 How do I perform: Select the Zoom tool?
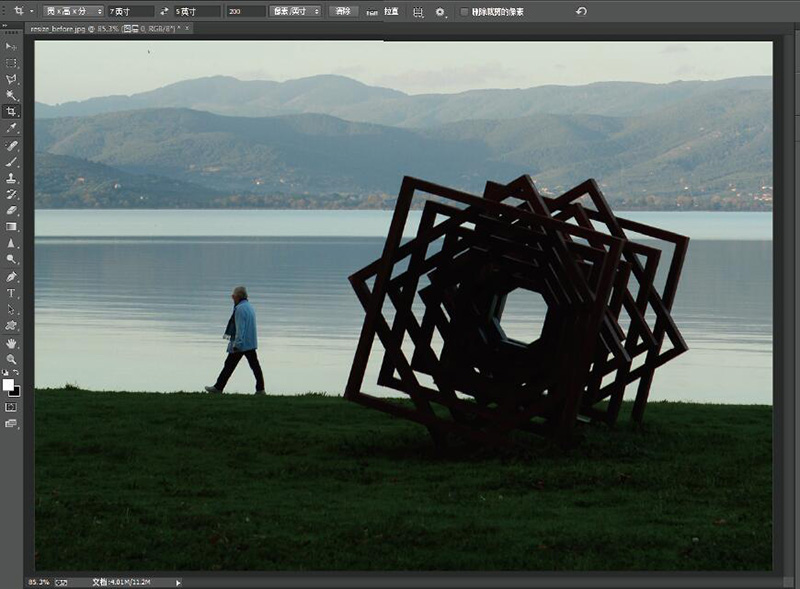[12, 358]
